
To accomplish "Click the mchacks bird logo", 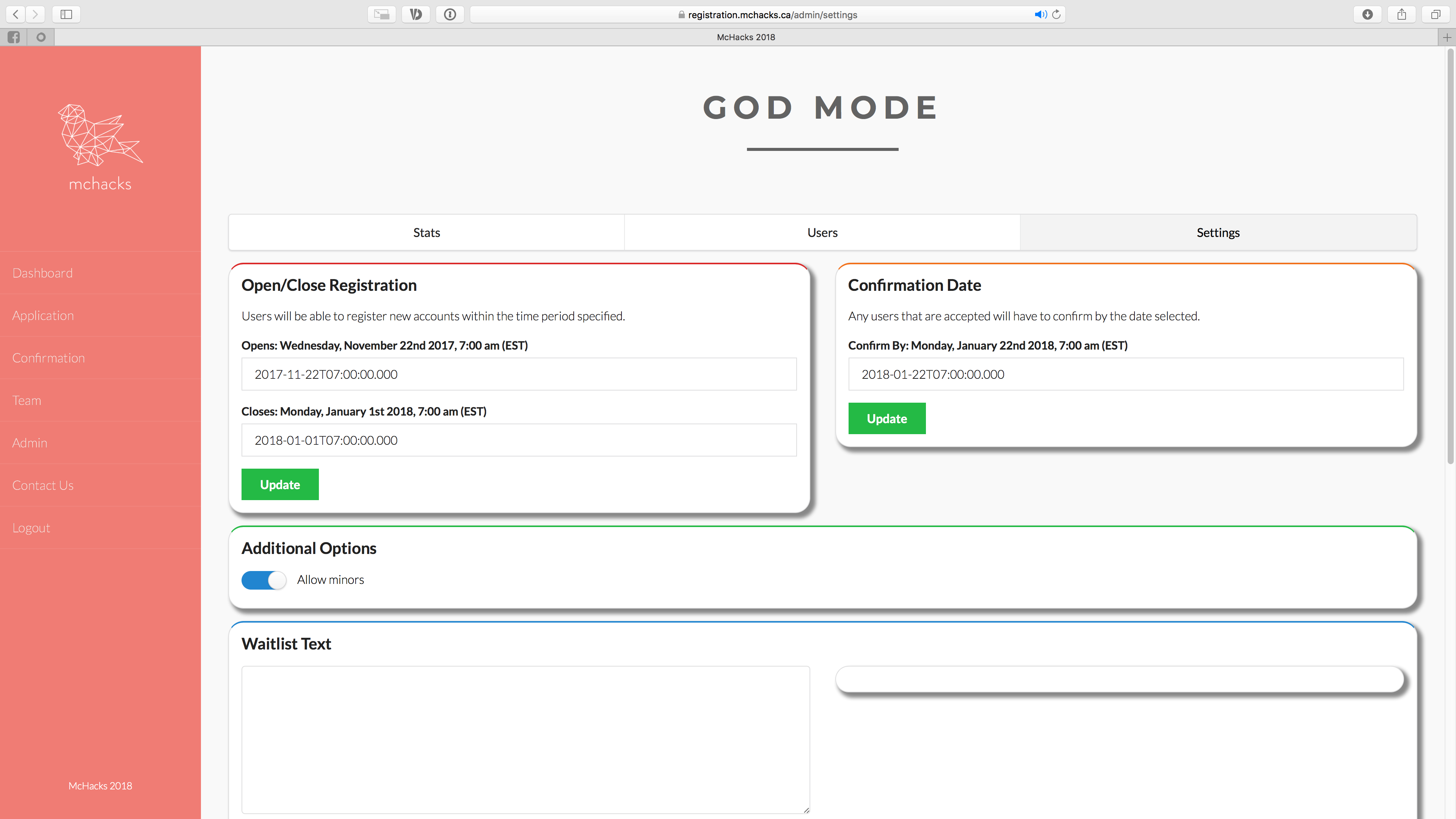I will (x=100, y=136).
